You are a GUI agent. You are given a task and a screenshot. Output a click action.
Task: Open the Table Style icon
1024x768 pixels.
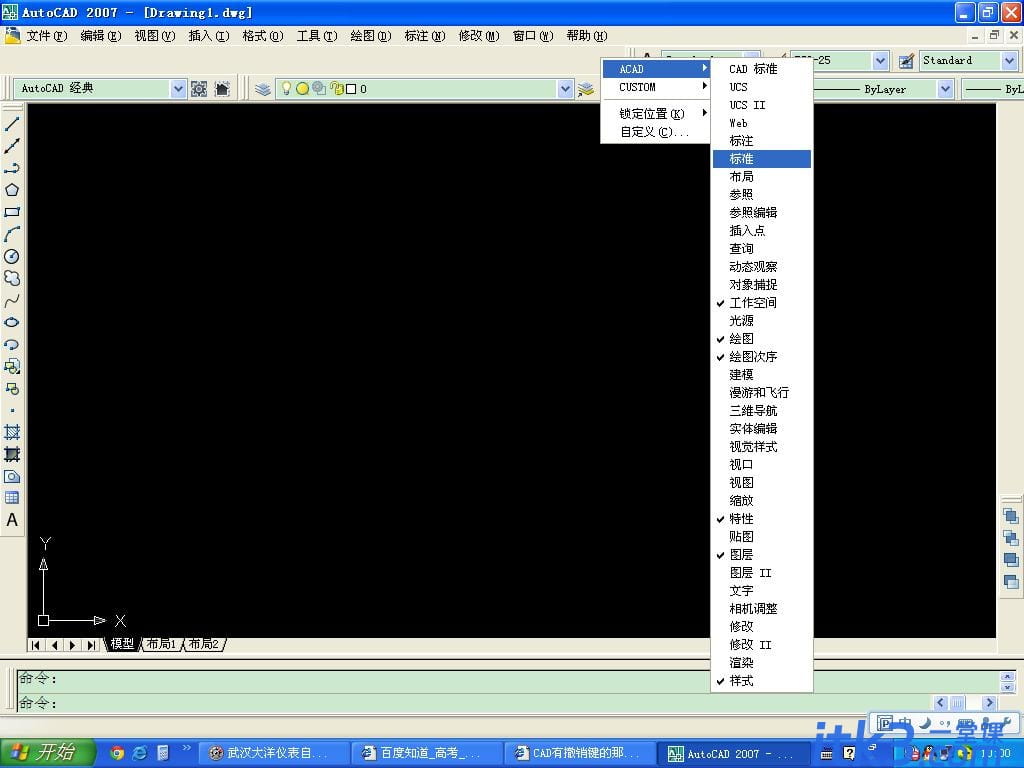click(x=906, y=61)
